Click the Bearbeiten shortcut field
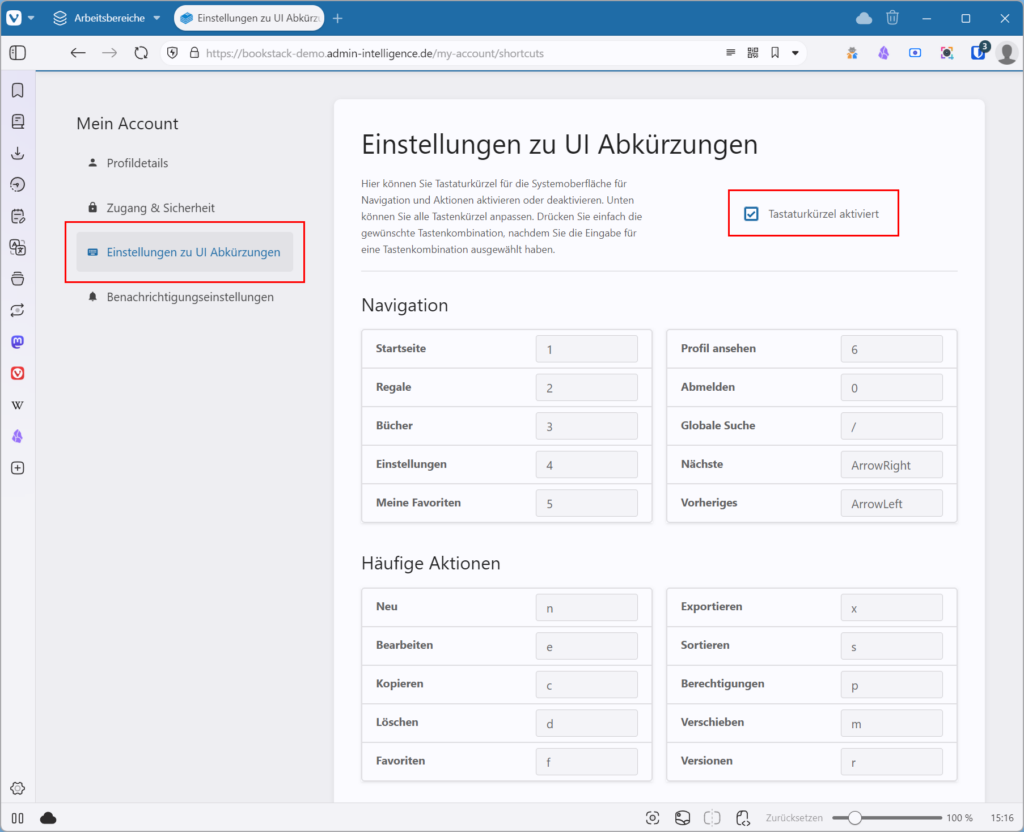Viewport: 1024px width, 832px height. [586, 647]
